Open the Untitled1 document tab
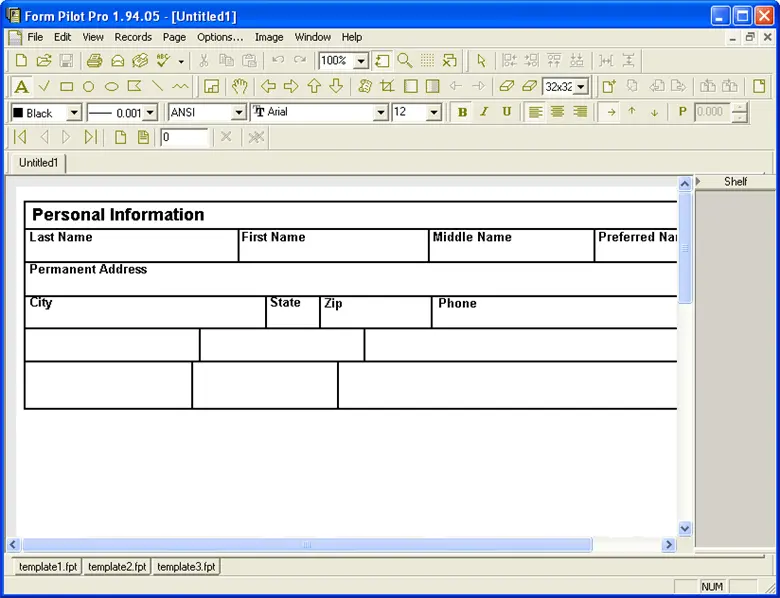Viewport: 780px width, 598px height. (x=38, y=162)
